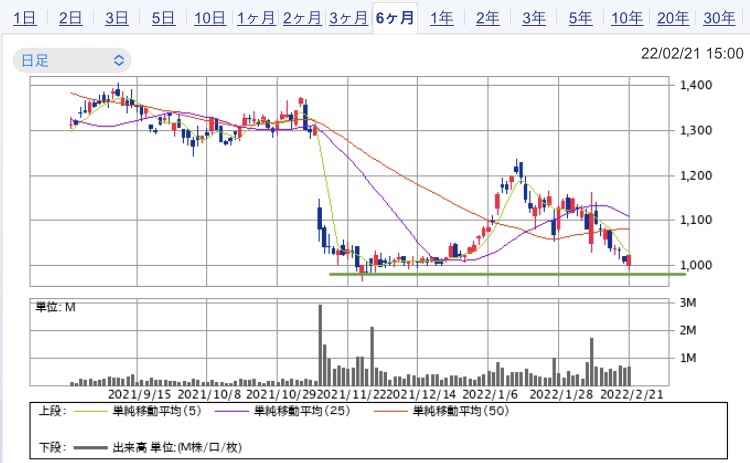Click the active 6ヶ月 tab
The image size is (750, 463).
395,18
